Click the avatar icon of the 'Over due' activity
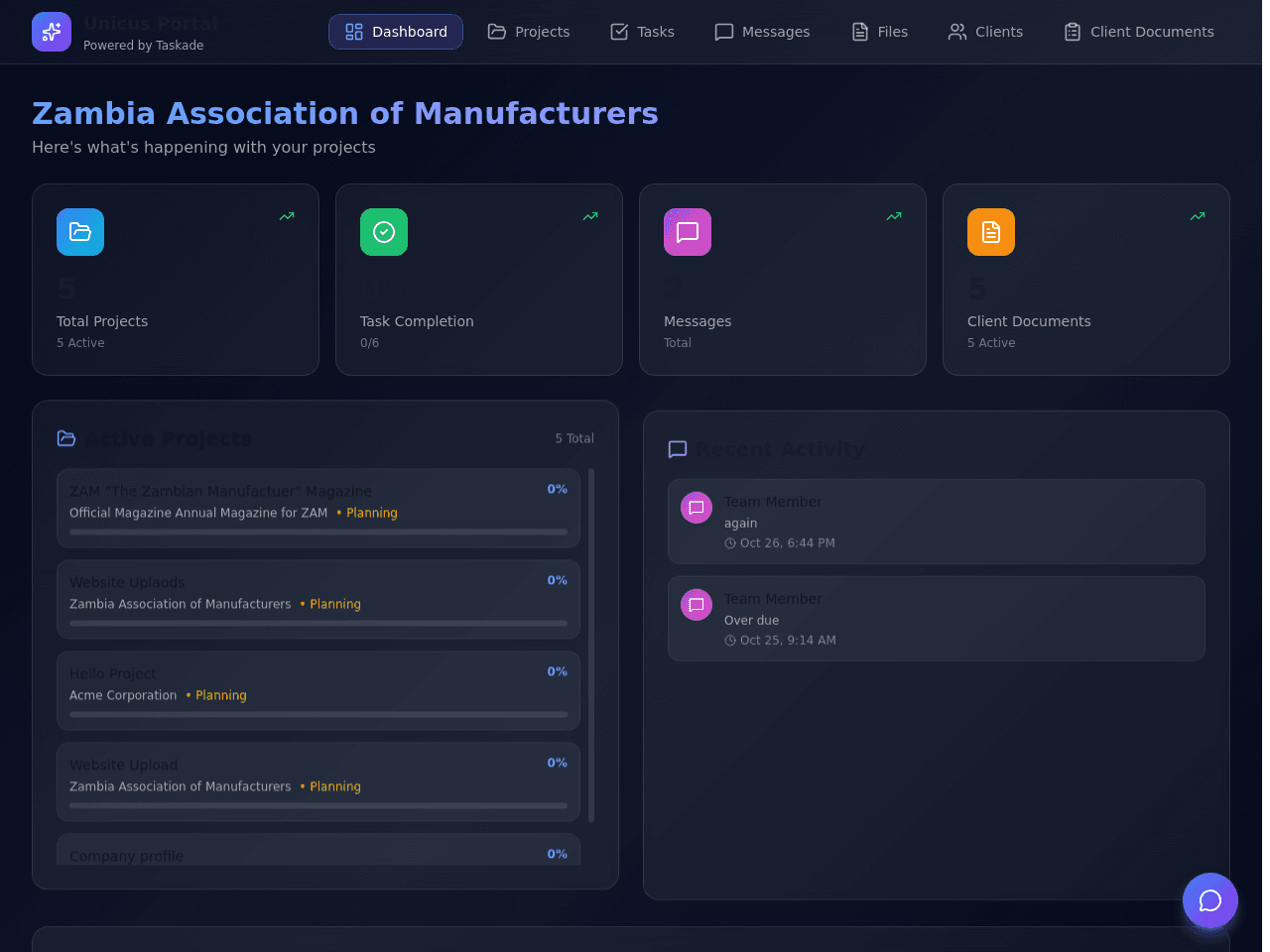Viewport: 1270px width, 952px height. (x=697, y=605)
